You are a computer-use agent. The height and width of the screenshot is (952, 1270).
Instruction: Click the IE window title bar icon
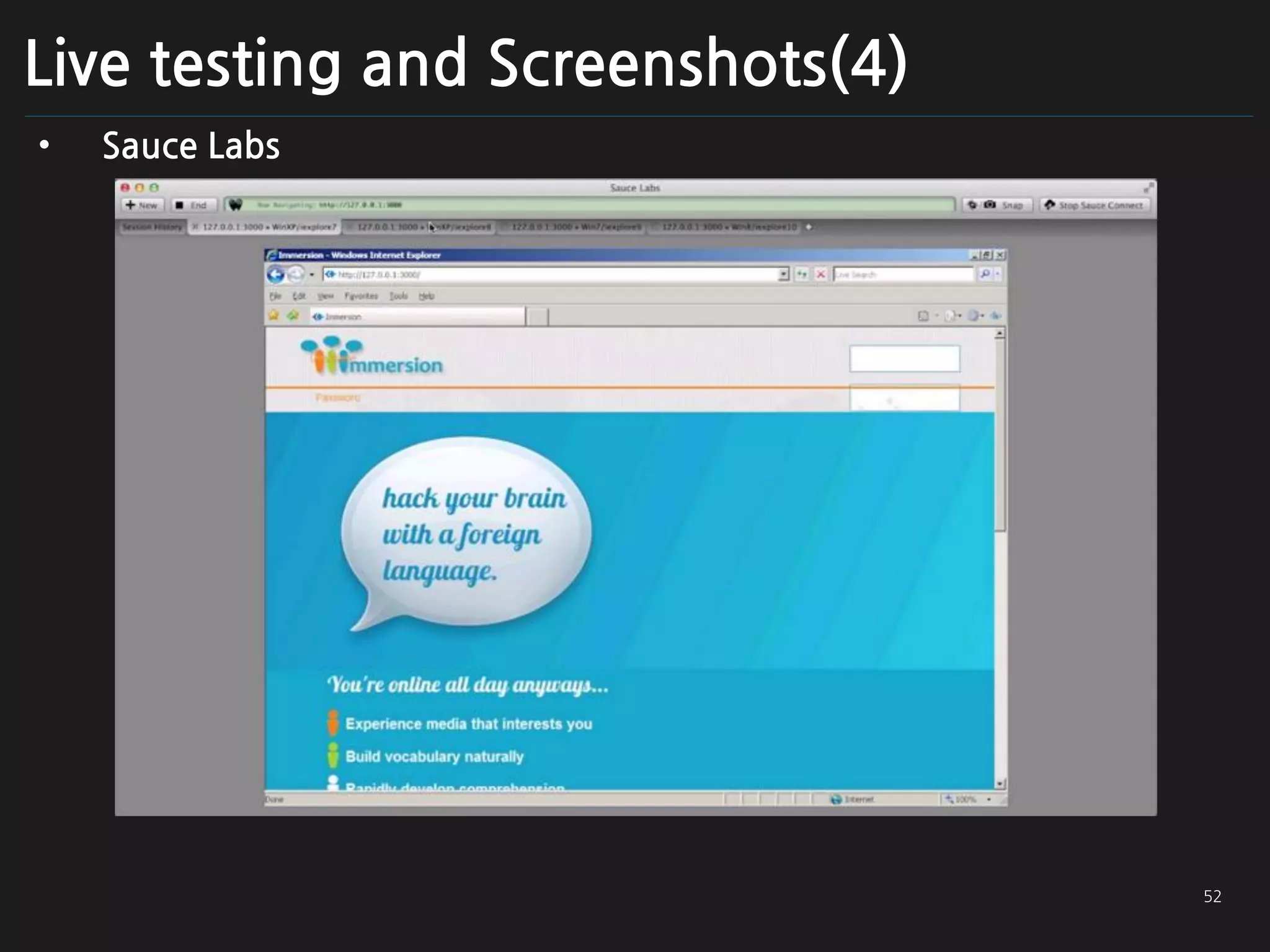[271, 255]
